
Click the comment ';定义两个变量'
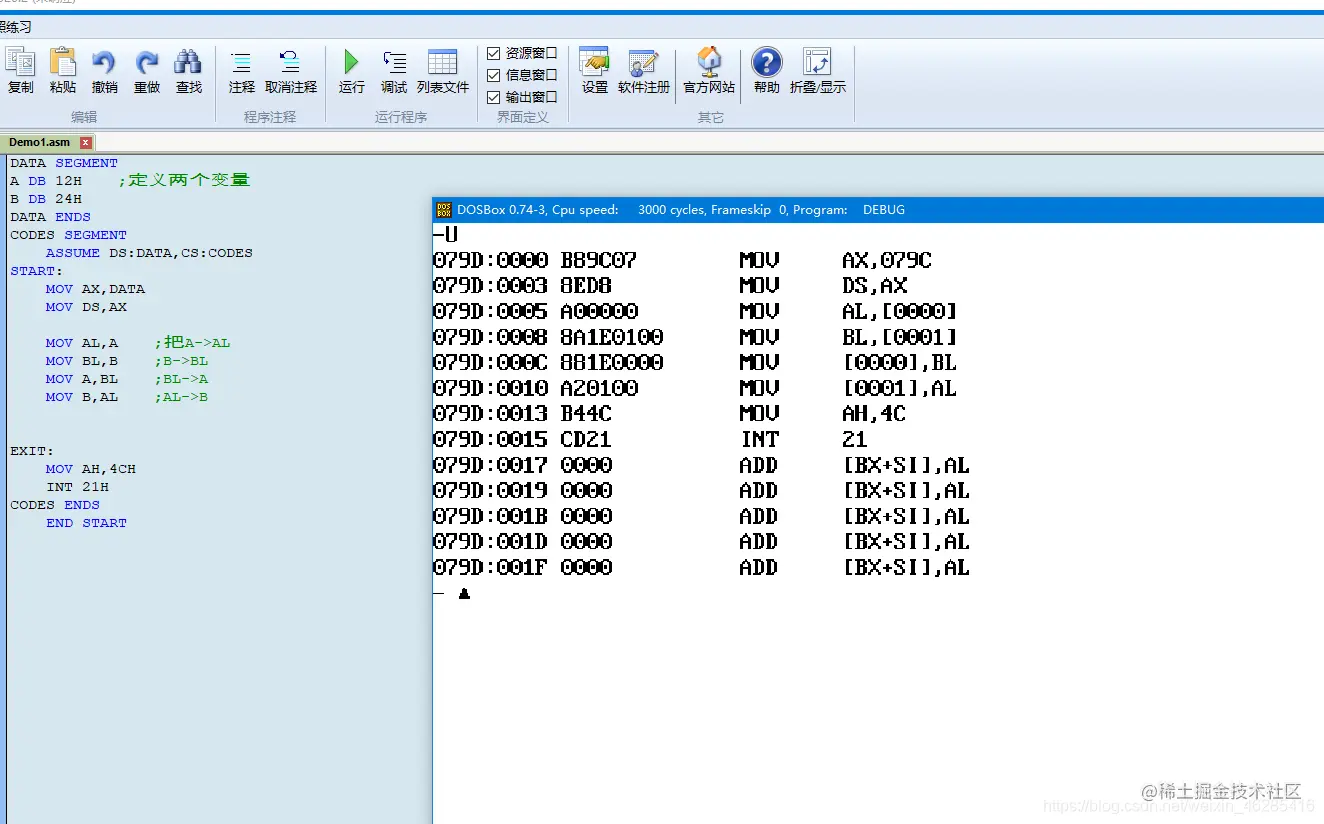(x=184, y=180)
